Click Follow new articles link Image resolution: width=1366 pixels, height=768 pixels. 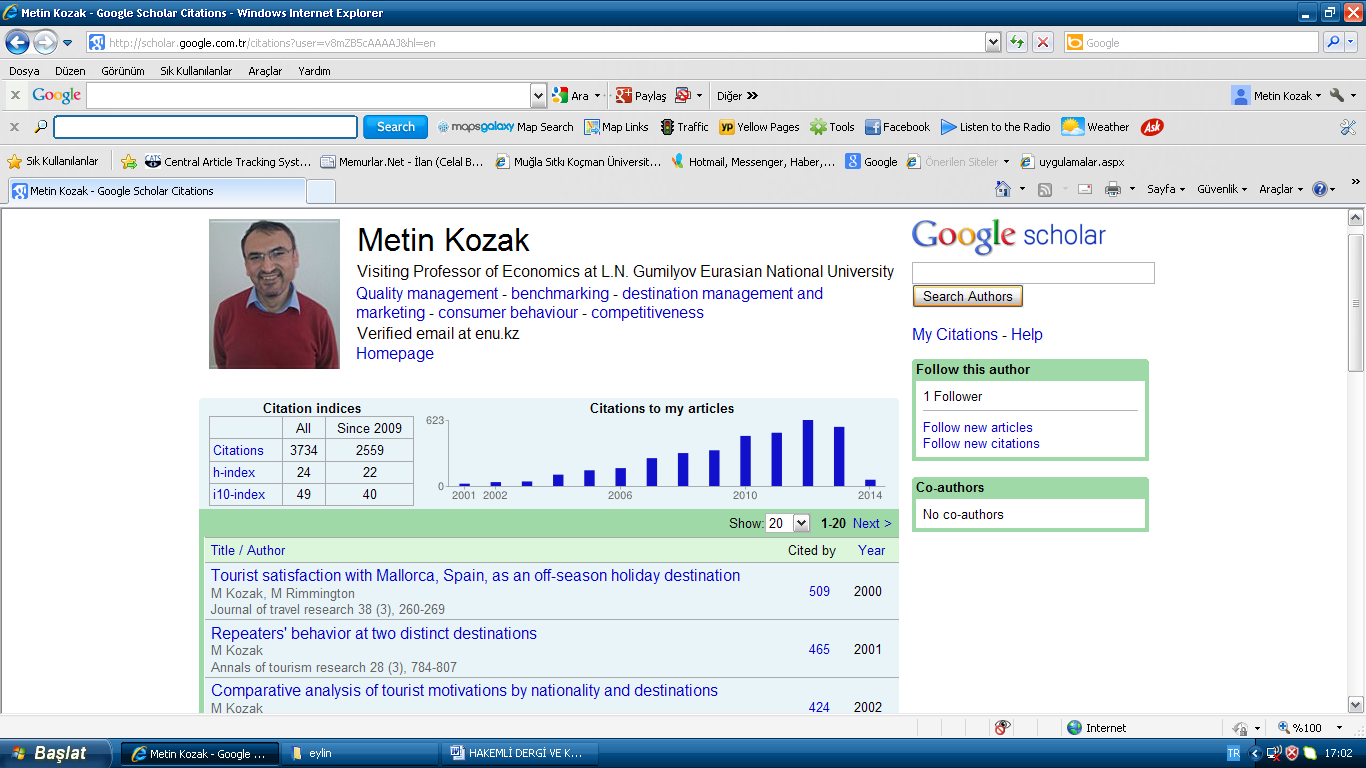(x=978, y=427)
